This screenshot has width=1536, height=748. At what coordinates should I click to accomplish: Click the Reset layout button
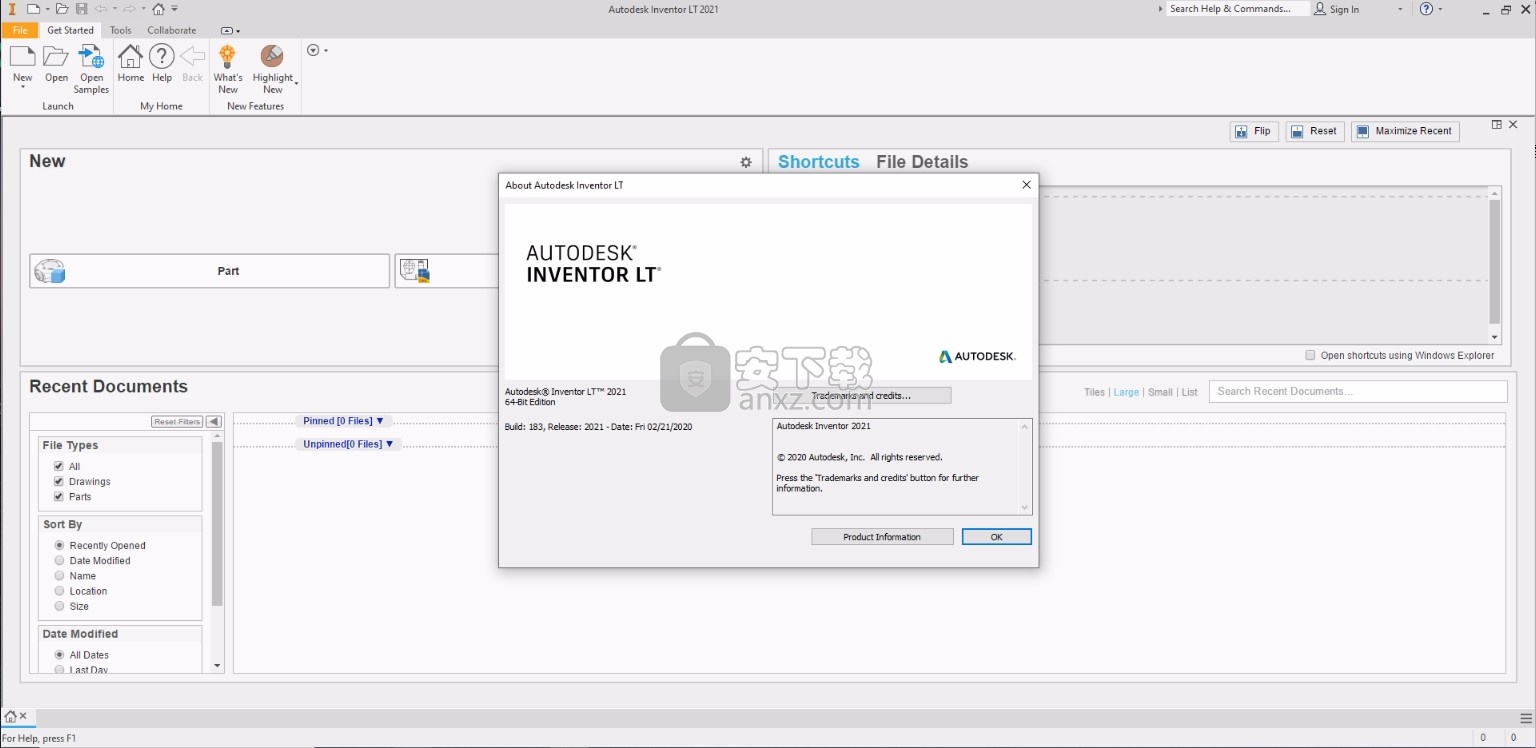pos(1314,131)
